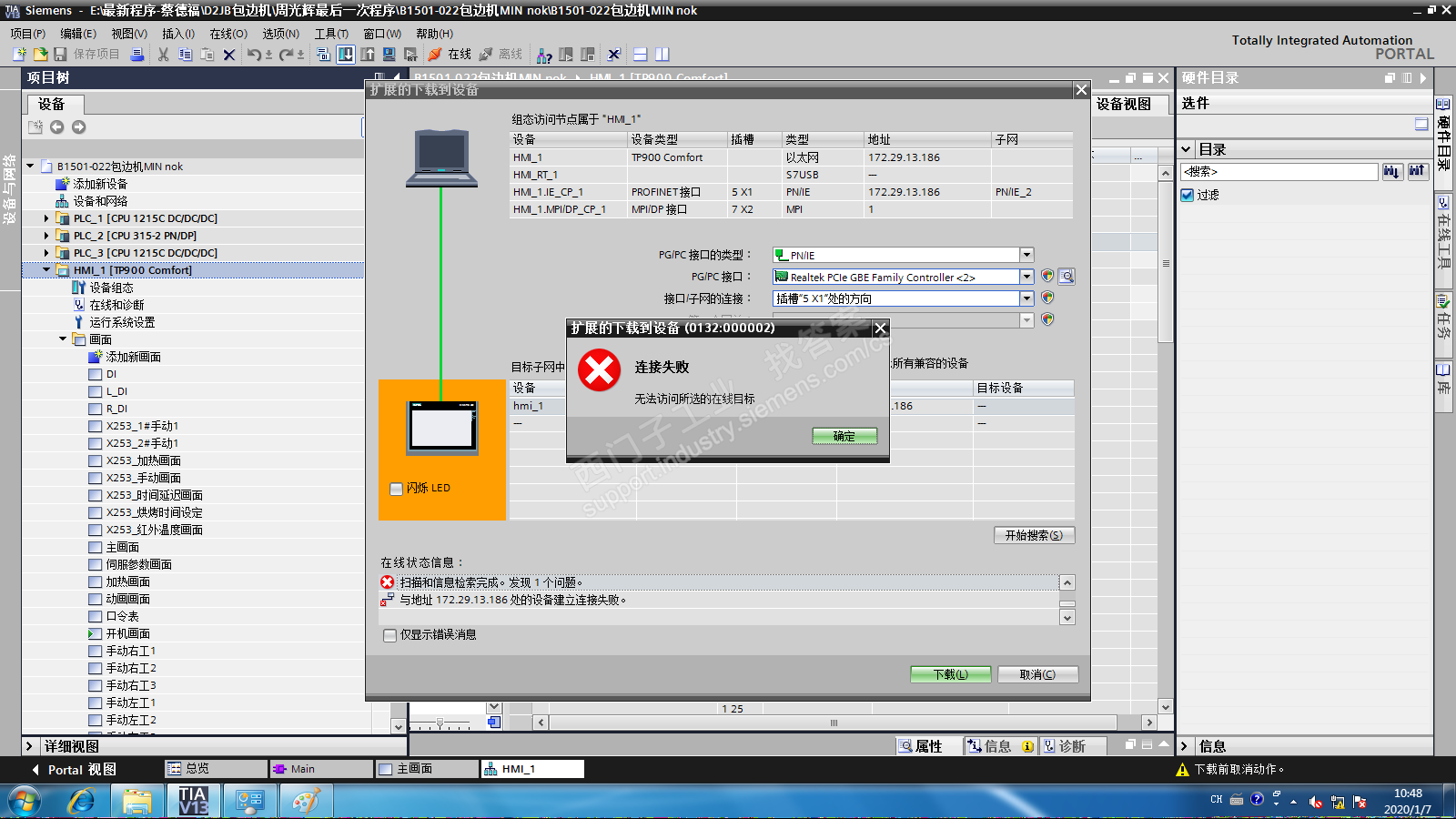Enable the 闪烁 LED checkbox

(x=397, y=489)
